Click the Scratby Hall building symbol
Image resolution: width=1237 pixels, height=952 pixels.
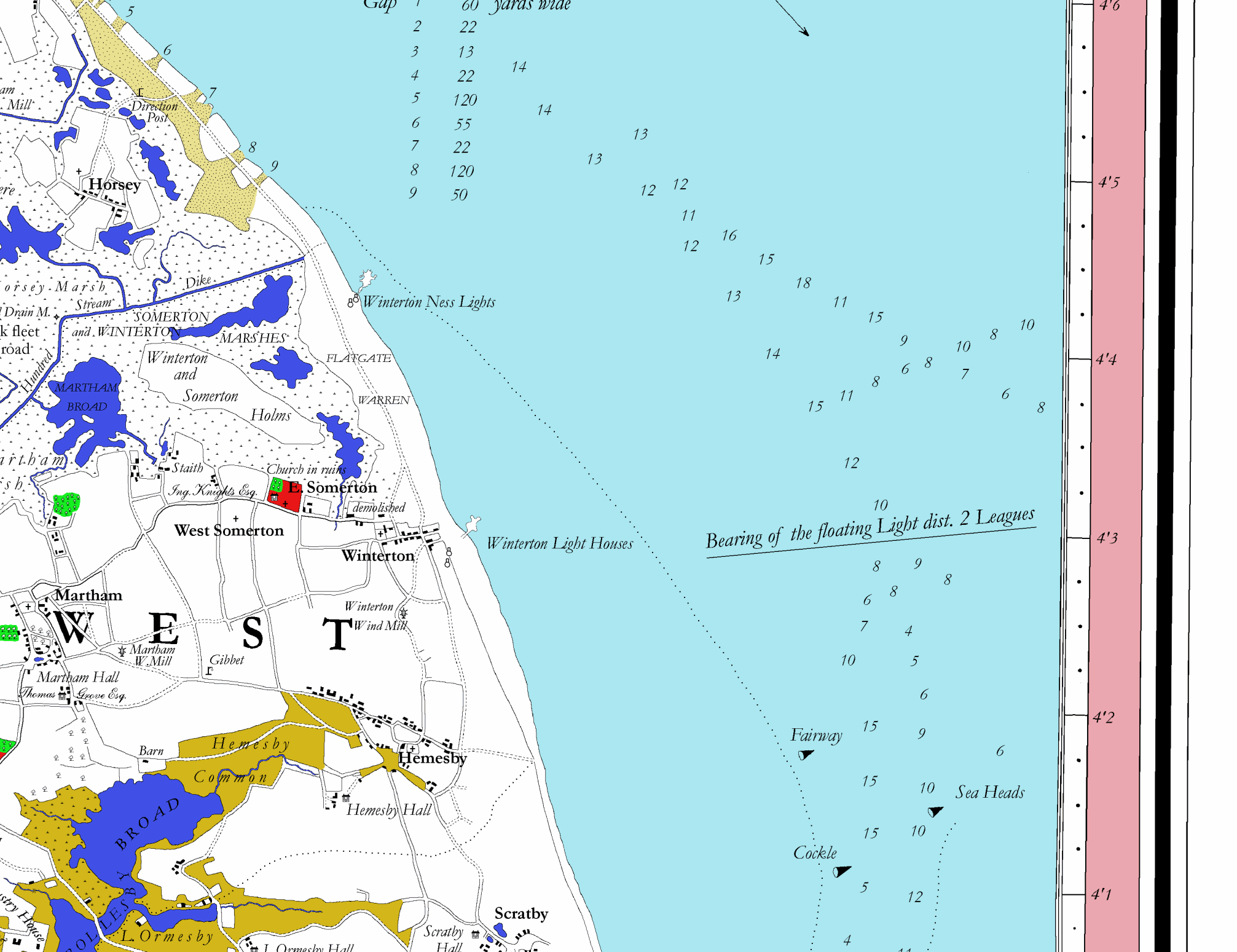pos(475,934)
